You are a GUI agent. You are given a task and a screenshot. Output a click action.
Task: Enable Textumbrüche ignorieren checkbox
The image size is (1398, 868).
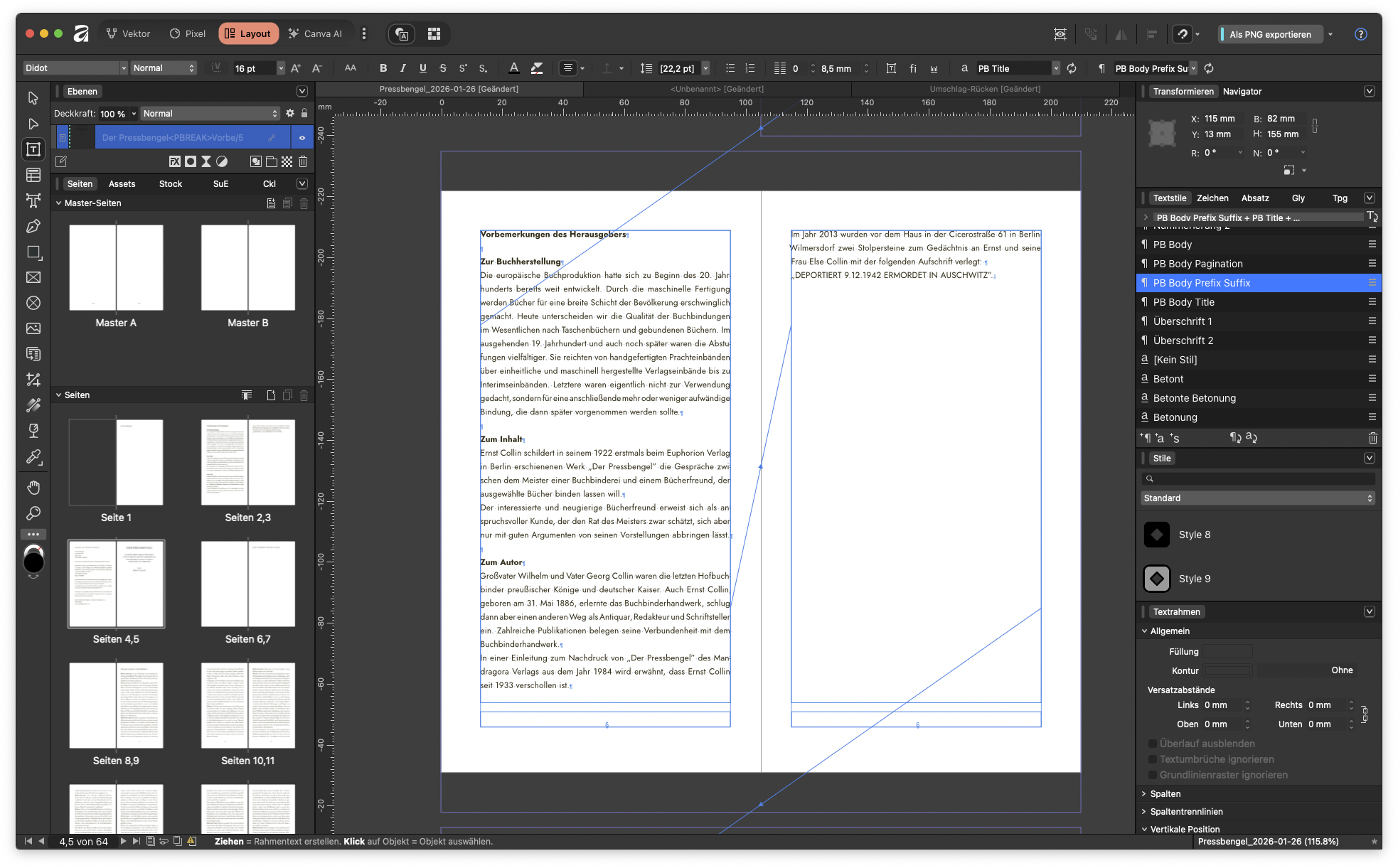coord(1153,759)
